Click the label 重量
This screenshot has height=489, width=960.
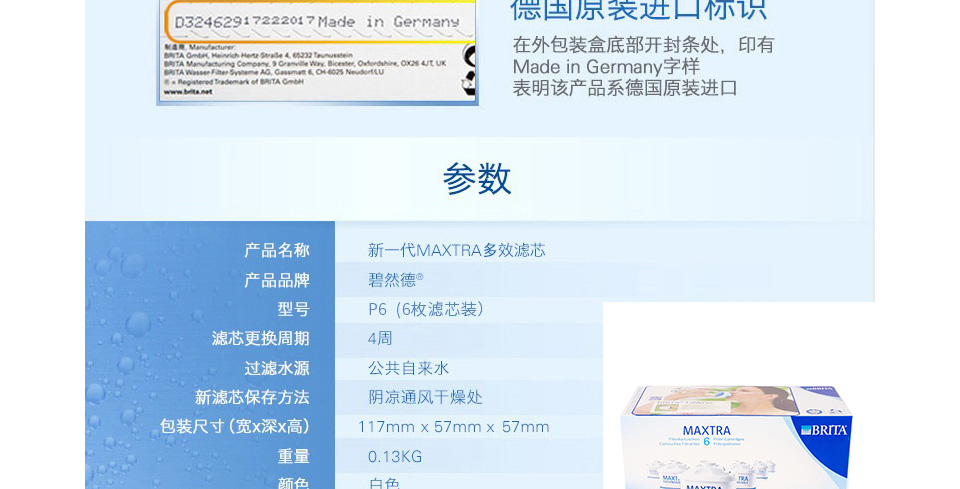point(293,456)
